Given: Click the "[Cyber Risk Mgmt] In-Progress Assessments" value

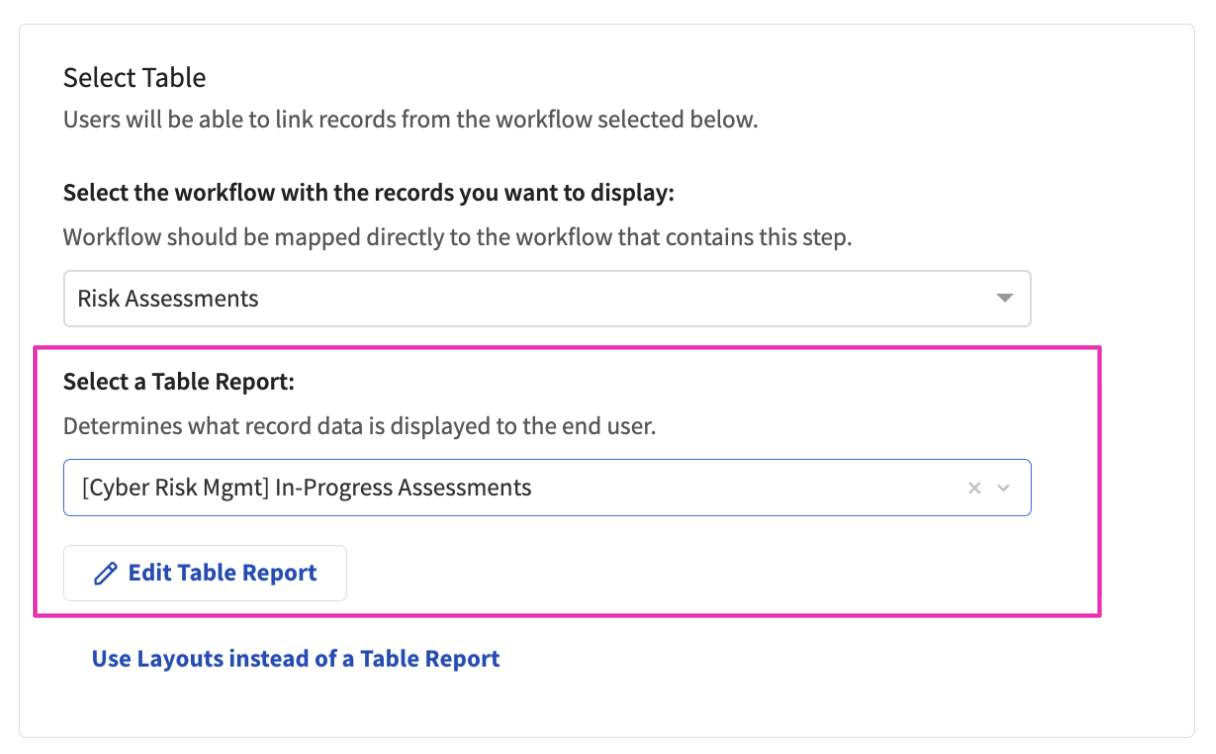Looking at the screenshot, I should [304, 488].
